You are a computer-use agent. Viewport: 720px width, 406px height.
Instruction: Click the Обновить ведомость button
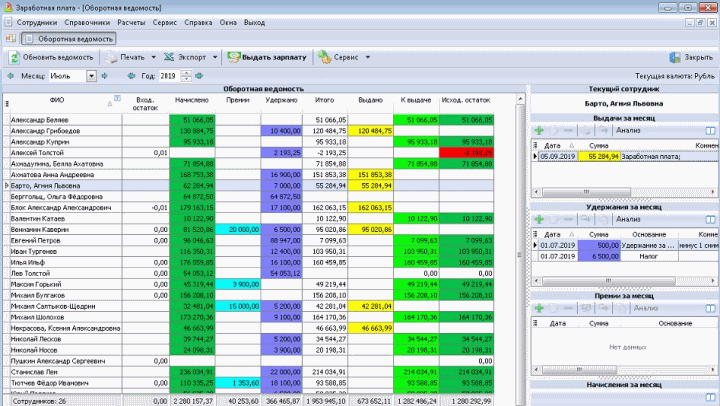(x=51, y=57)
